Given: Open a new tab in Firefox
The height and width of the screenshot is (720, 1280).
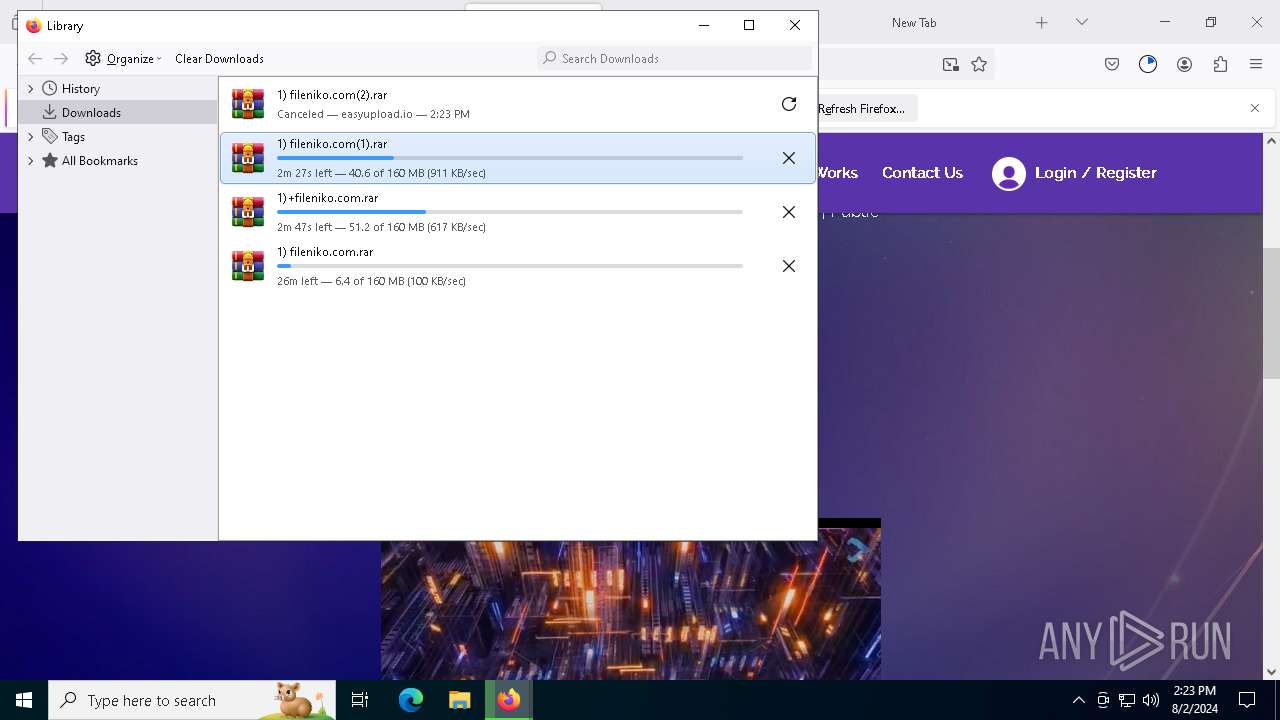Looking at the screenshot, I should click(x=1041, y=22).
